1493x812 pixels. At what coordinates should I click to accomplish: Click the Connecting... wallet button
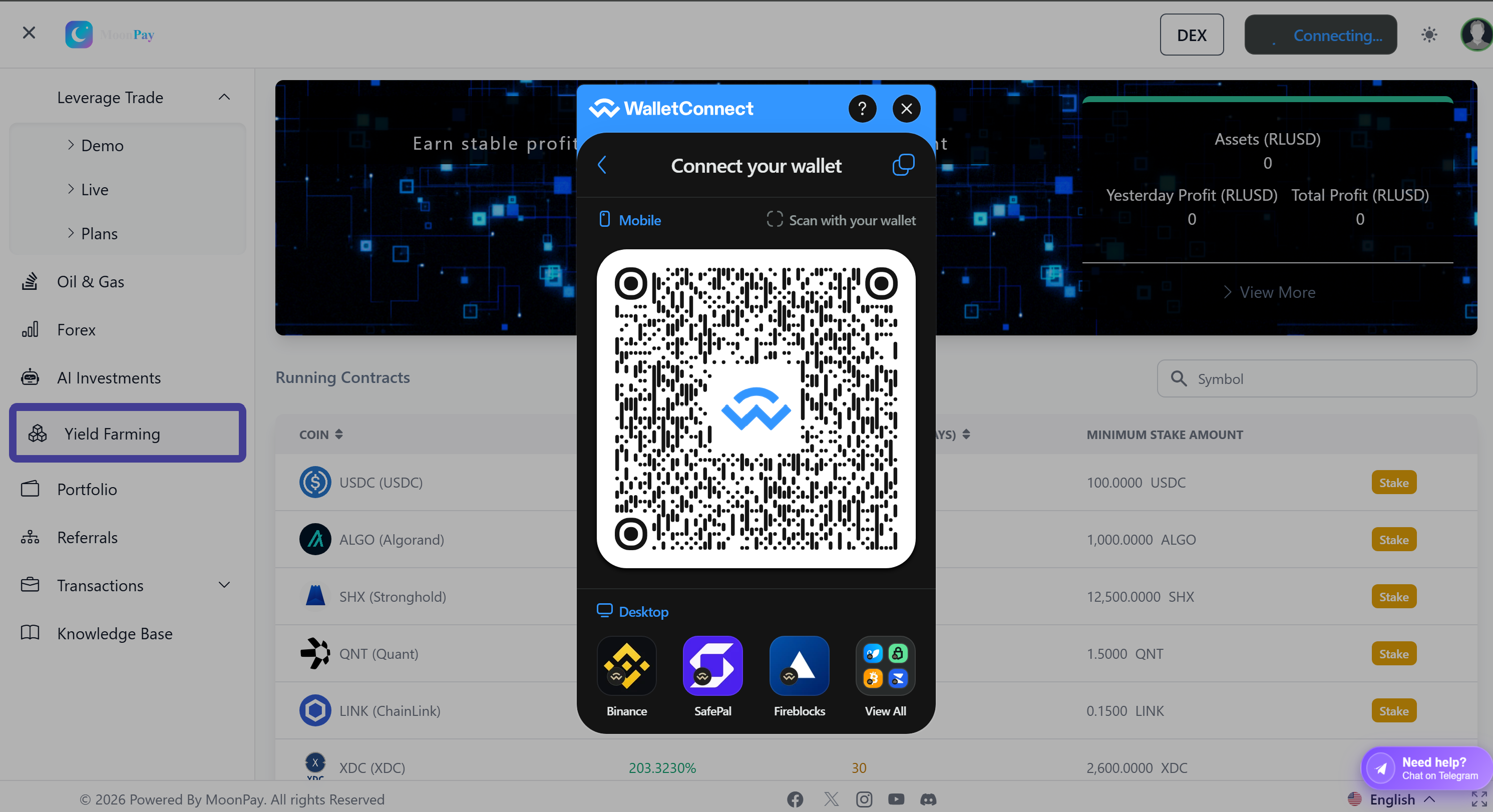(x=1320, y=35)
